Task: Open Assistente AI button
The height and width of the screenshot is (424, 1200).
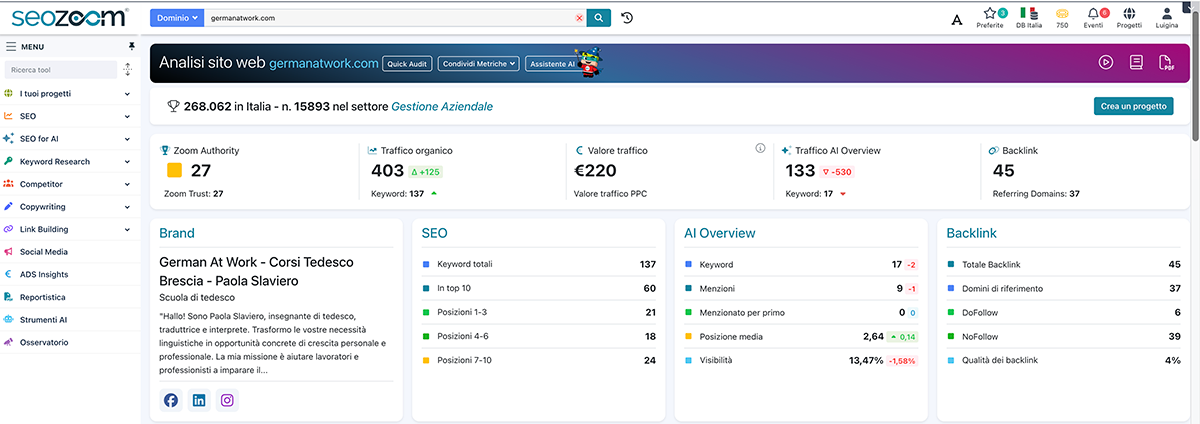Action: [x=552, y=63]
